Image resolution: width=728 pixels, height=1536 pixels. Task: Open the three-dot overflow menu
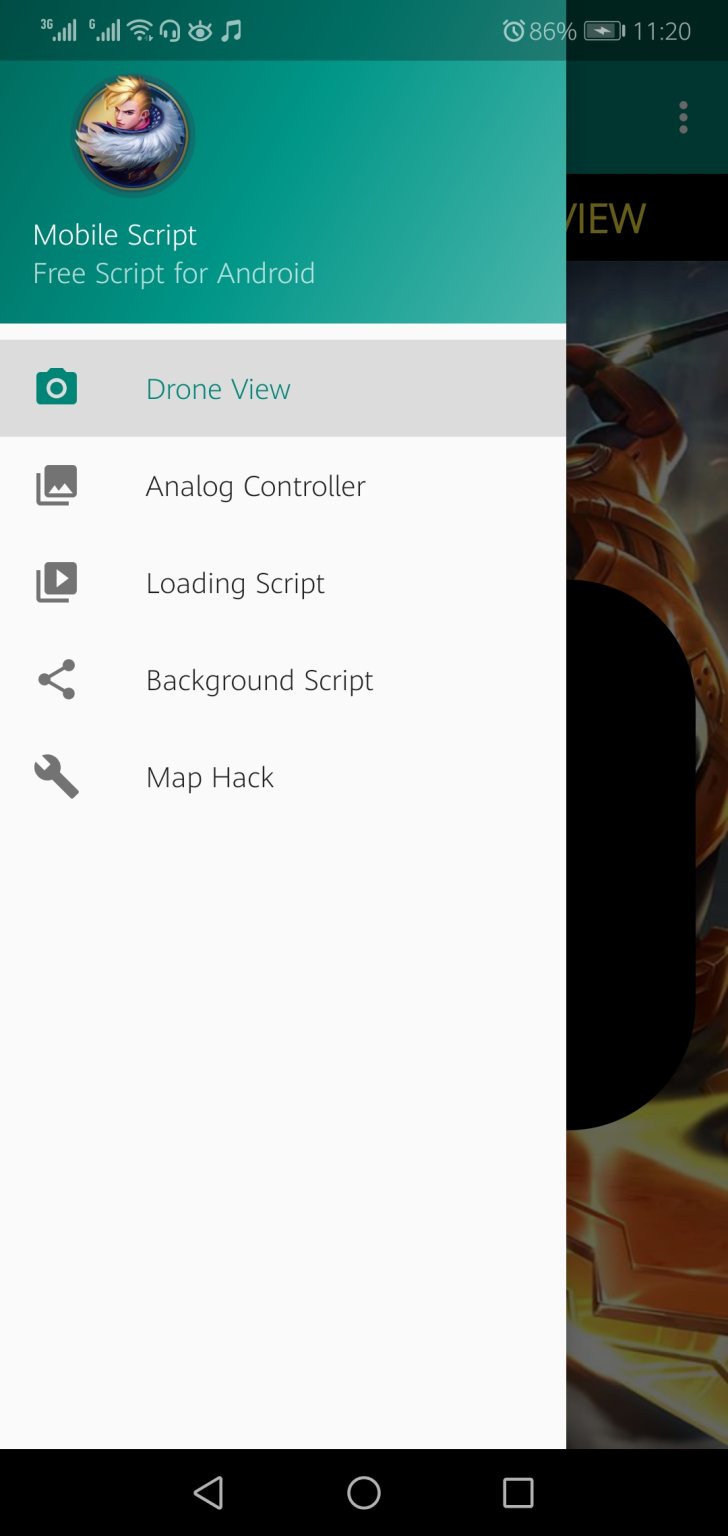[683, 117]
